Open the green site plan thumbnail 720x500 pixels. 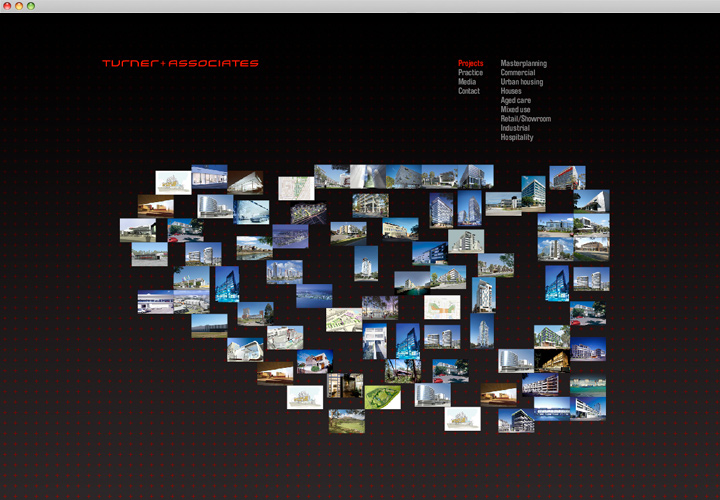(x=382, y=397)
